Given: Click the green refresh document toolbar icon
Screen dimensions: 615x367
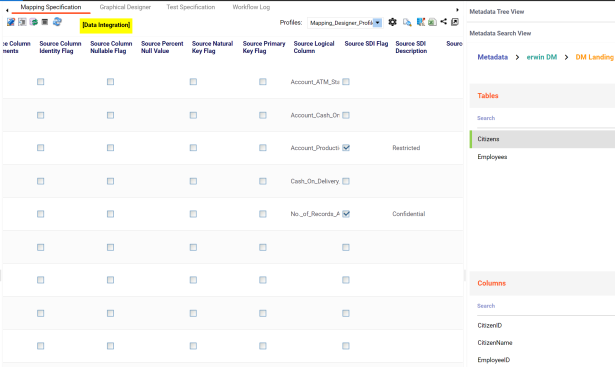Looking at the screenshot, I should [34, 22].
